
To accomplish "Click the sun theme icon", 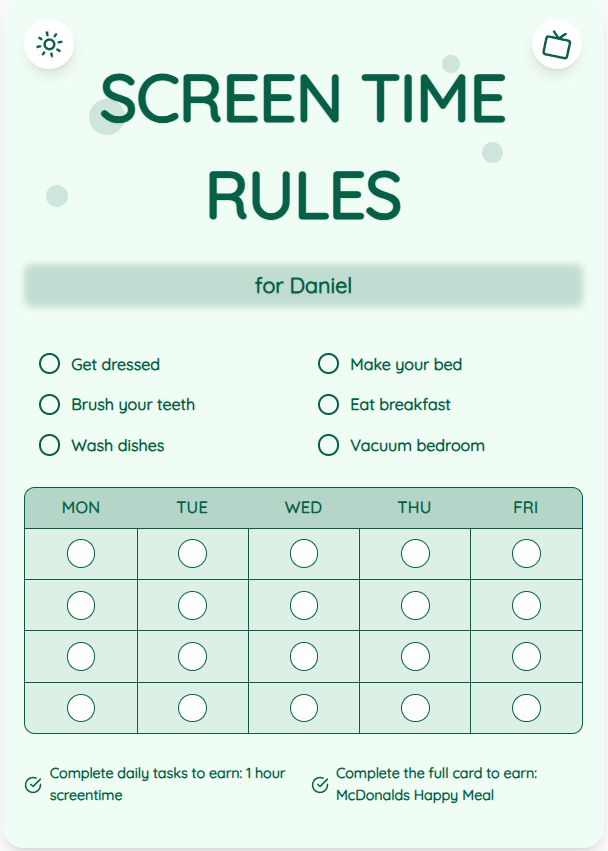I will (x=49, y=45).
